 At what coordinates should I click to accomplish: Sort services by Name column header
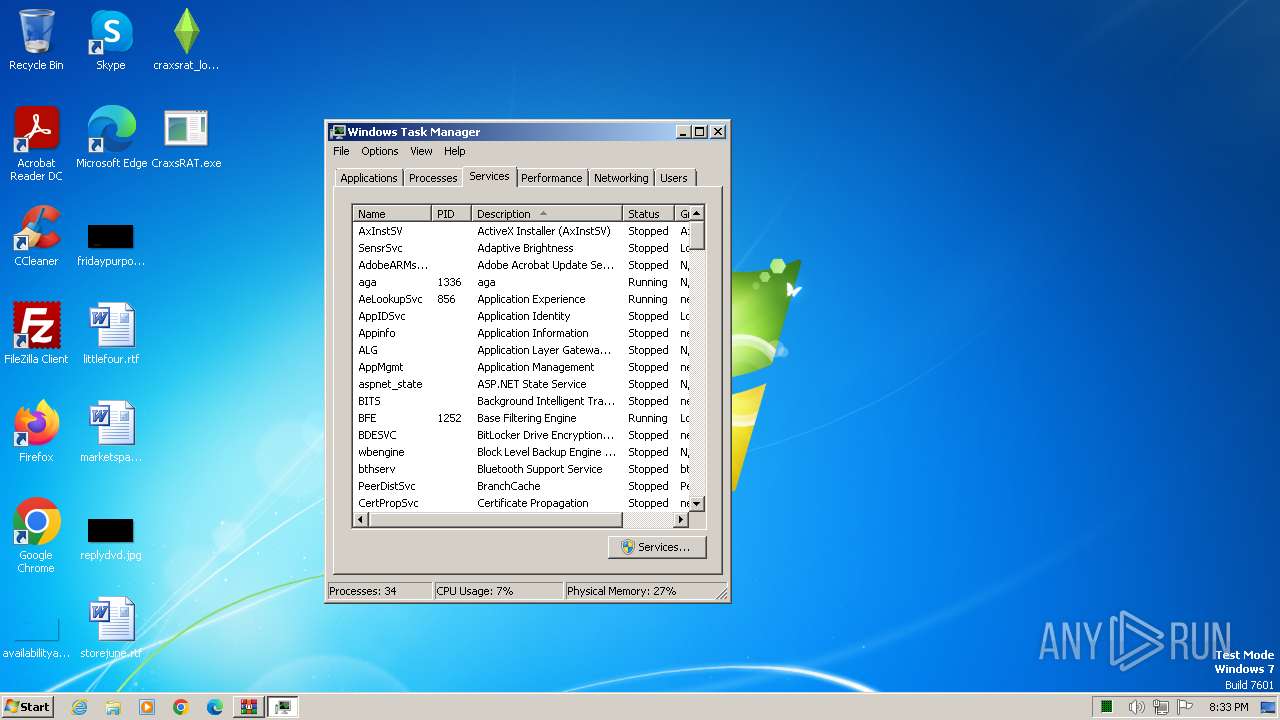[x=392, y=214]
